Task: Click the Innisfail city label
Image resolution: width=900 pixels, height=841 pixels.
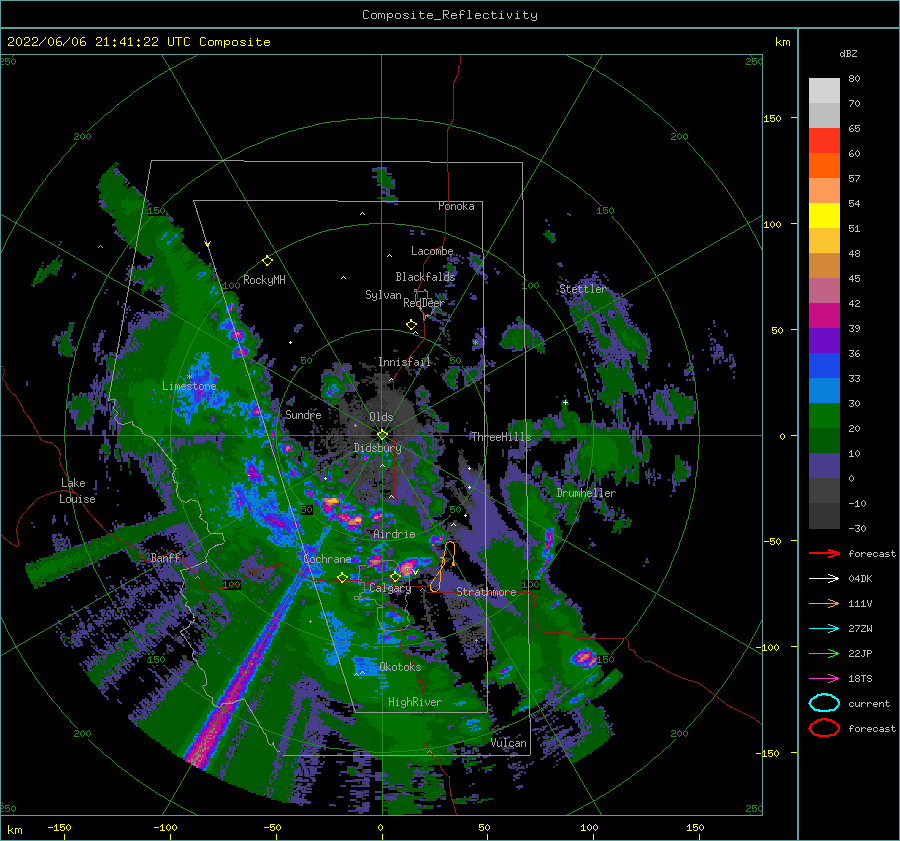Action: [x=404, y=362]
